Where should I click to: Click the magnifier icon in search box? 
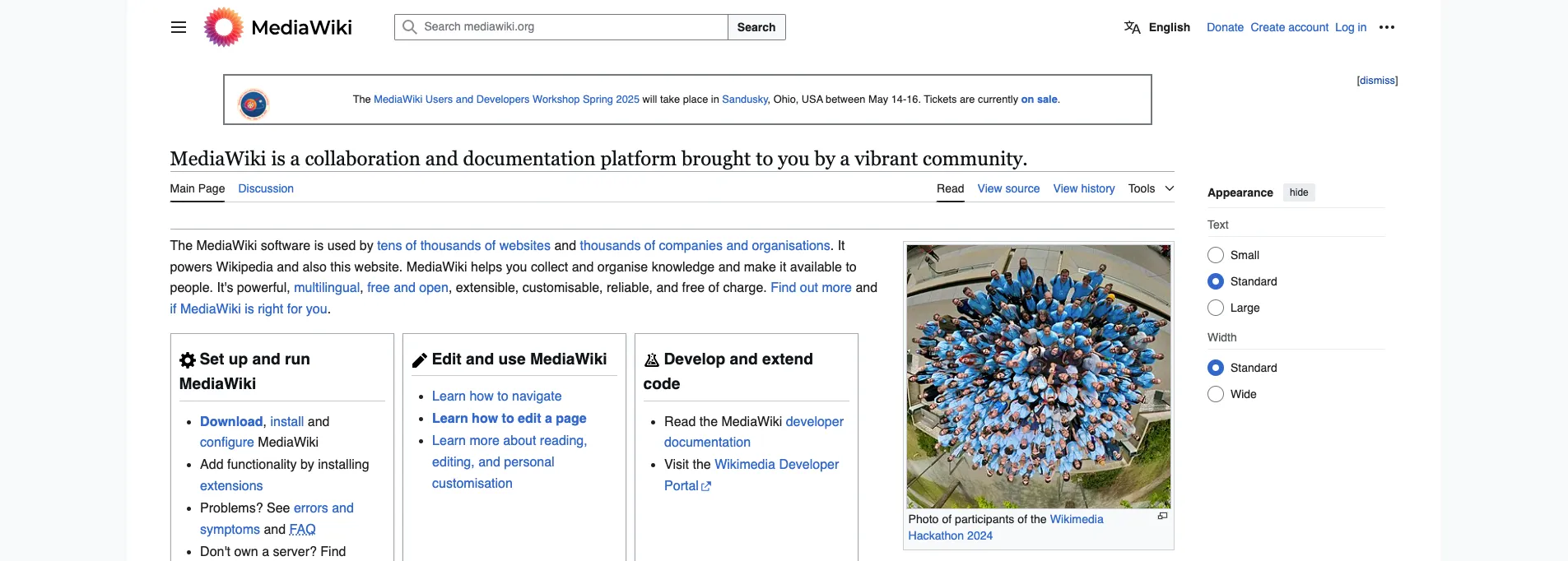(409, 27)
